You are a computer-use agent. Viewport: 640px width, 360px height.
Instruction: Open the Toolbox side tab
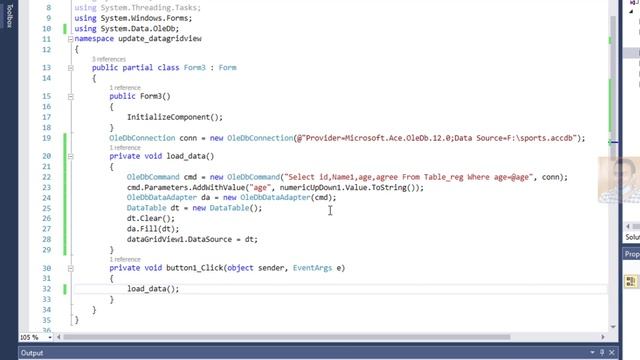click(9, 16)
